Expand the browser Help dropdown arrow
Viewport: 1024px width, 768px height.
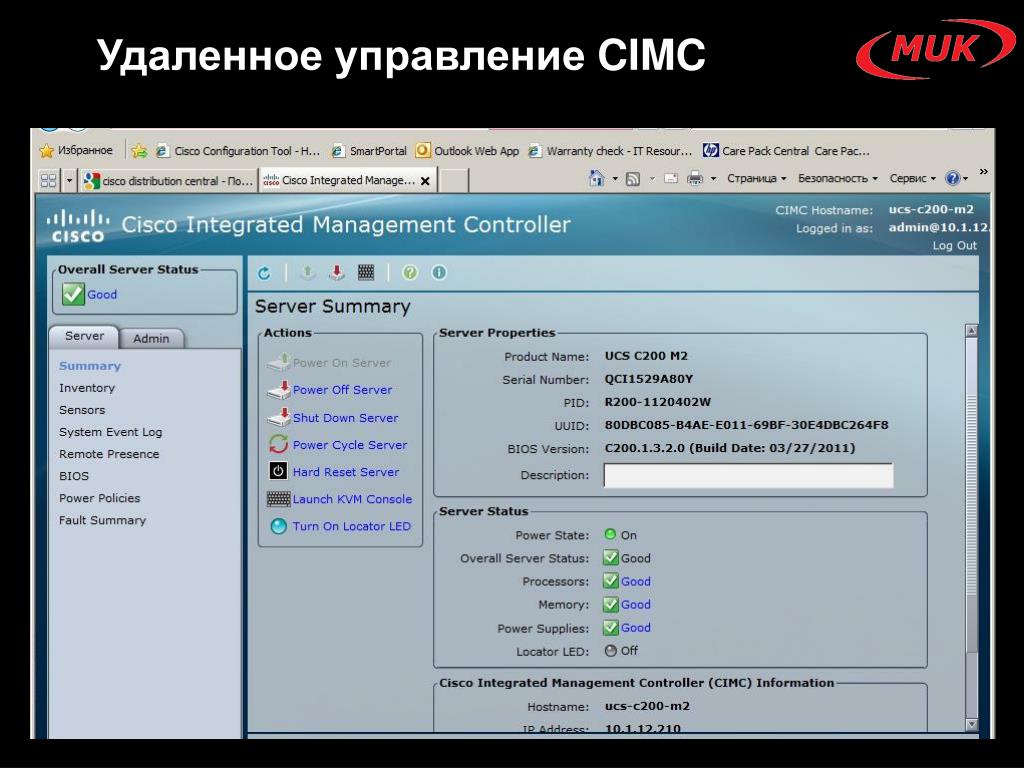tap(965, 178)
